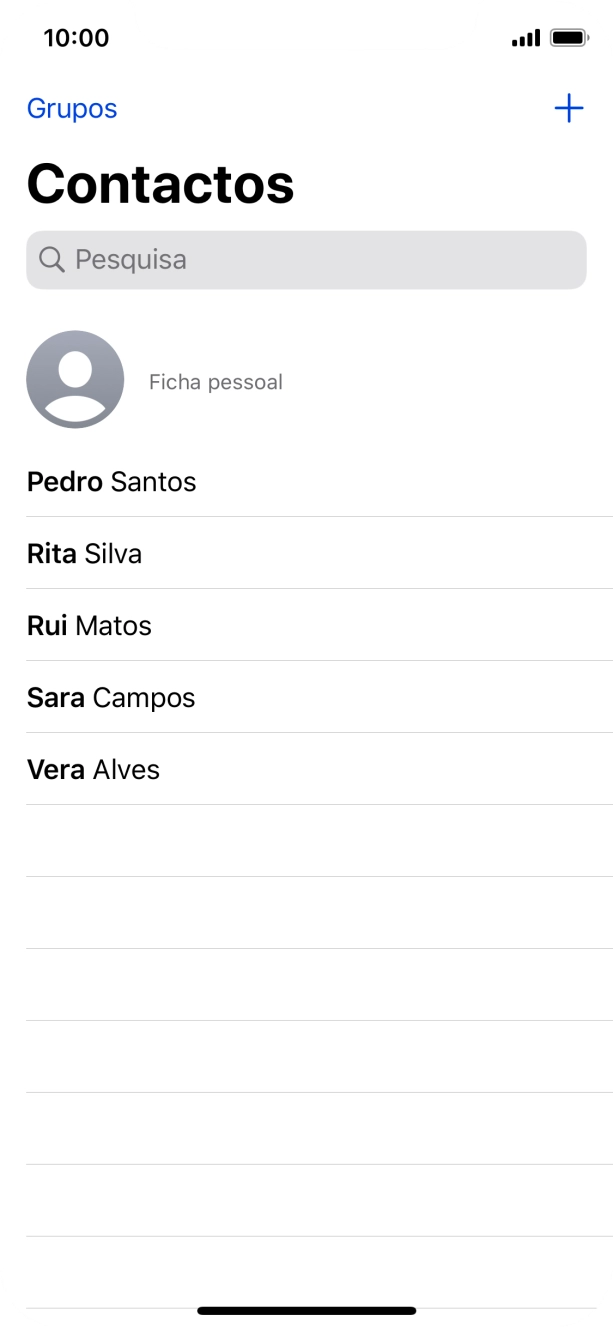Screen dimensions: 613x1328
Task: Open the Grupos view
Action: tap(71, 107)
